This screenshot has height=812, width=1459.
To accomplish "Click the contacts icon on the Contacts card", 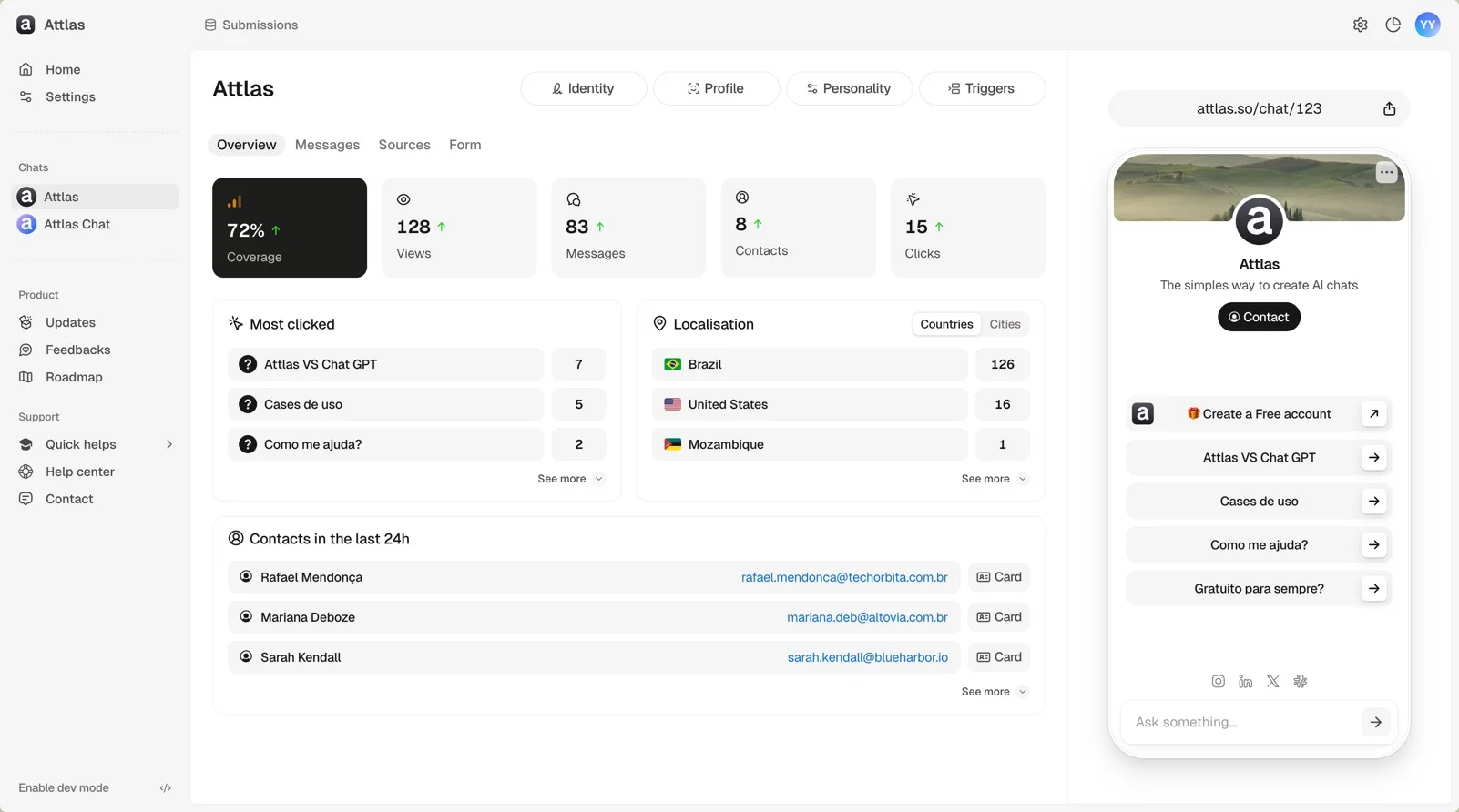I will click(x=742, y=198).
